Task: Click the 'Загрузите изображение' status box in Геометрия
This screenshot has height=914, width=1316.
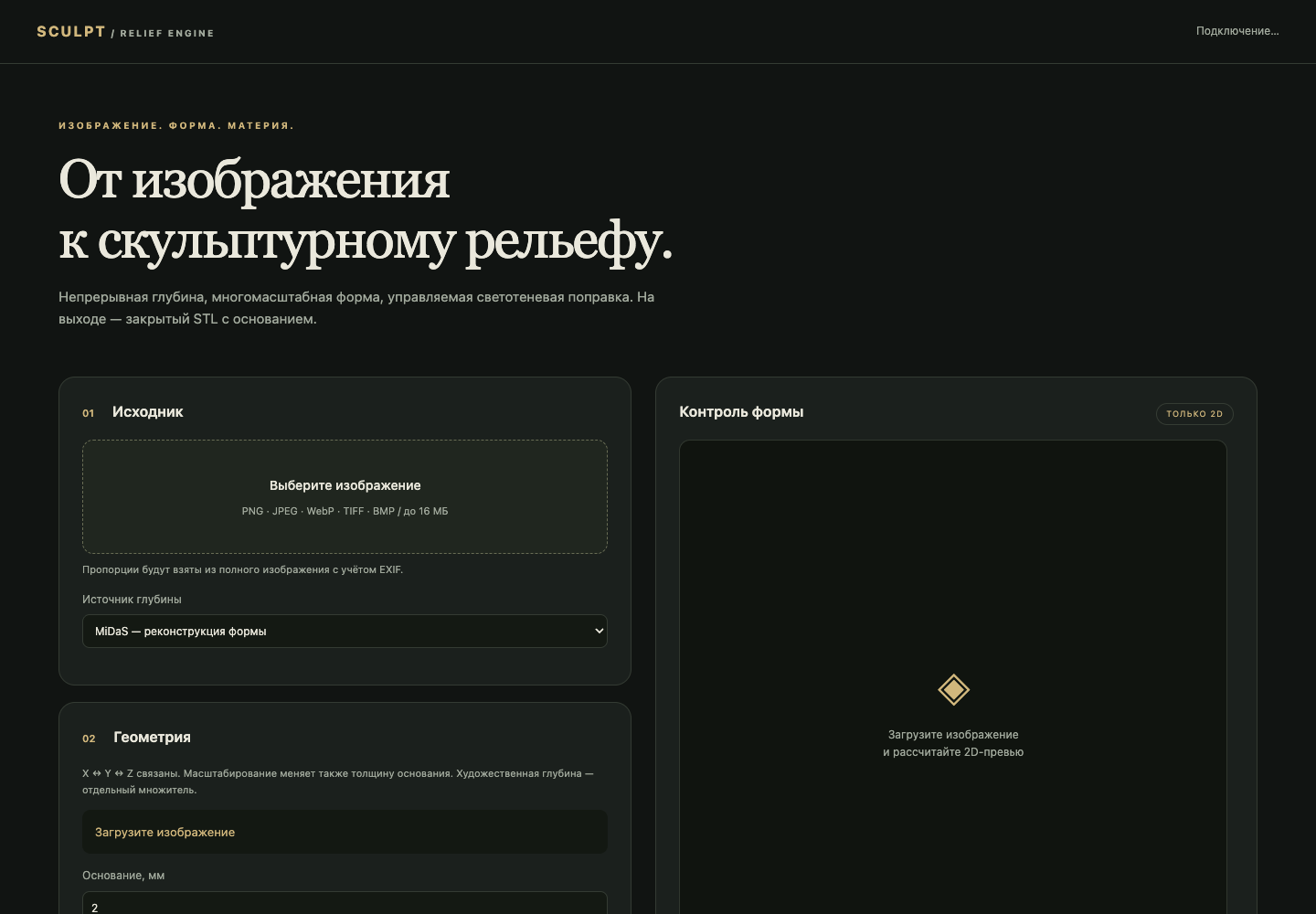Action: (x=345, y=832)
